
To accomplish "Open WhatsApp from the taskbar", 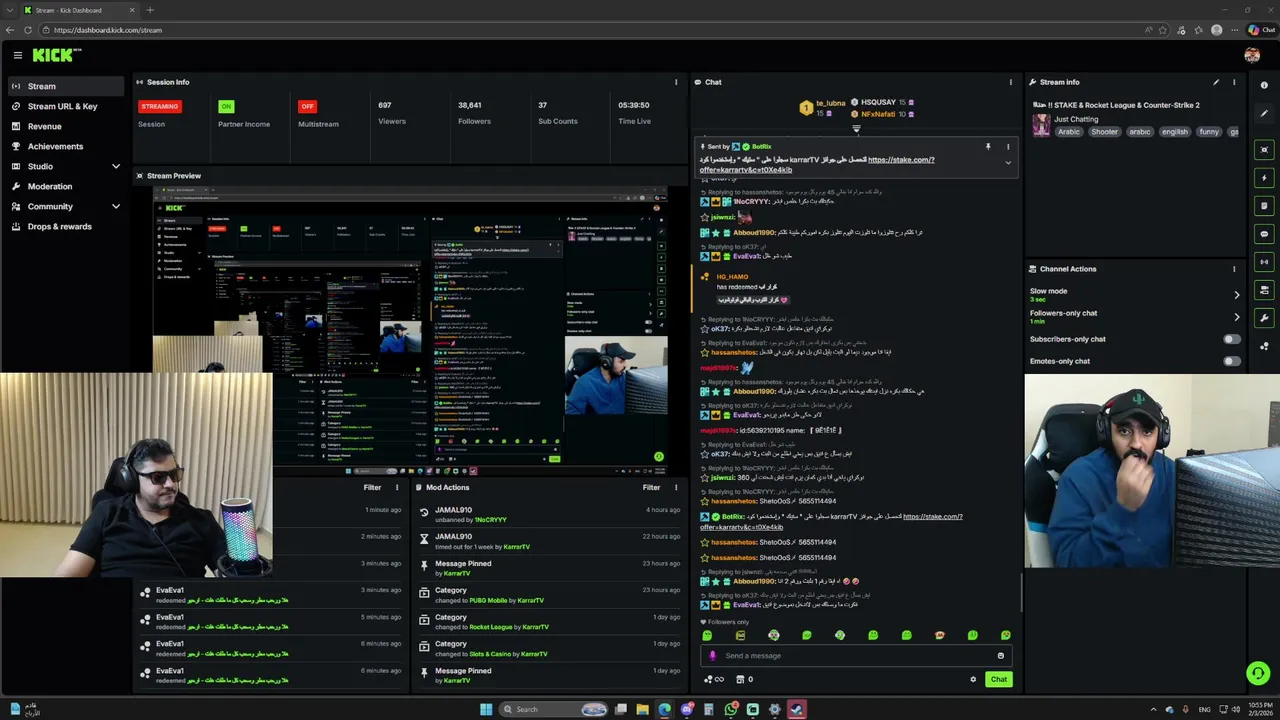I will pos(731,709).
